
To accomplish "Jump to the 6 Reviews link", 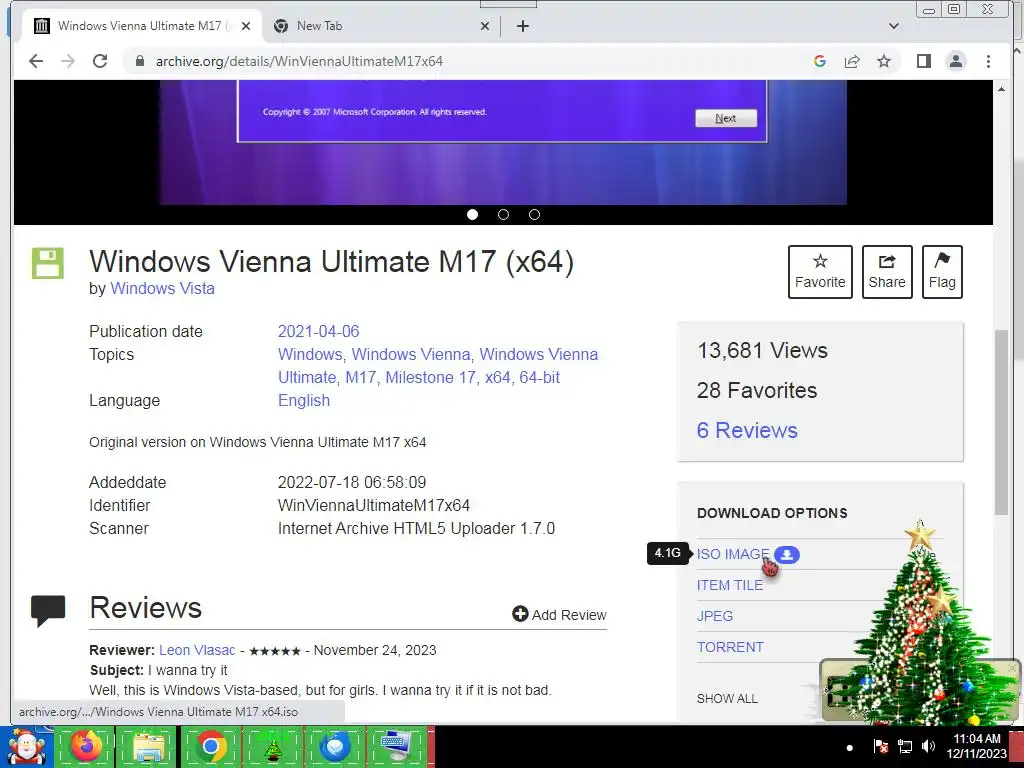I will 747,430.
